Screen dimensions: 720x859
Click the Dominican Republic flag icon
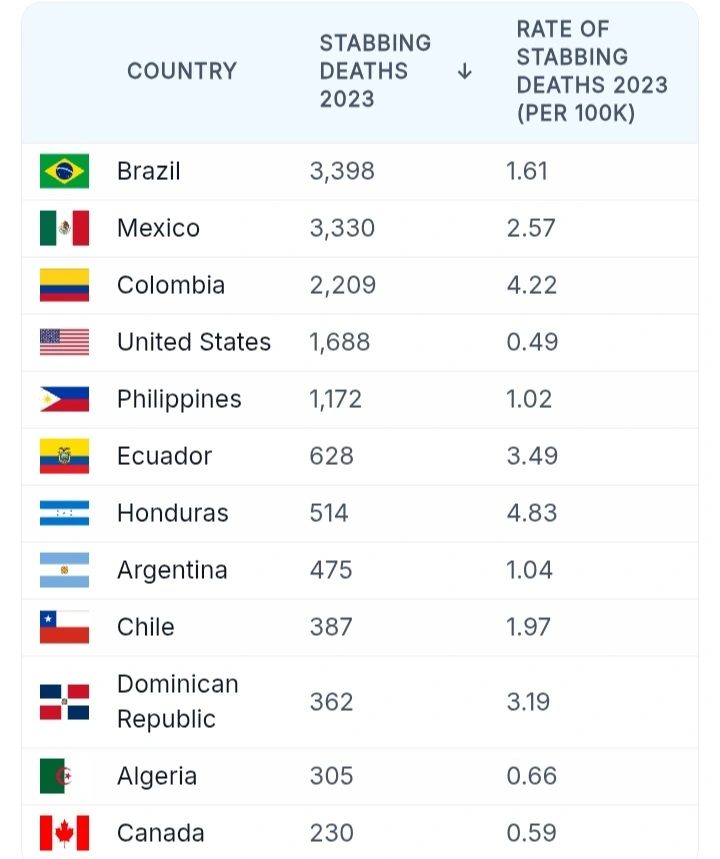(x=64, y=701)
